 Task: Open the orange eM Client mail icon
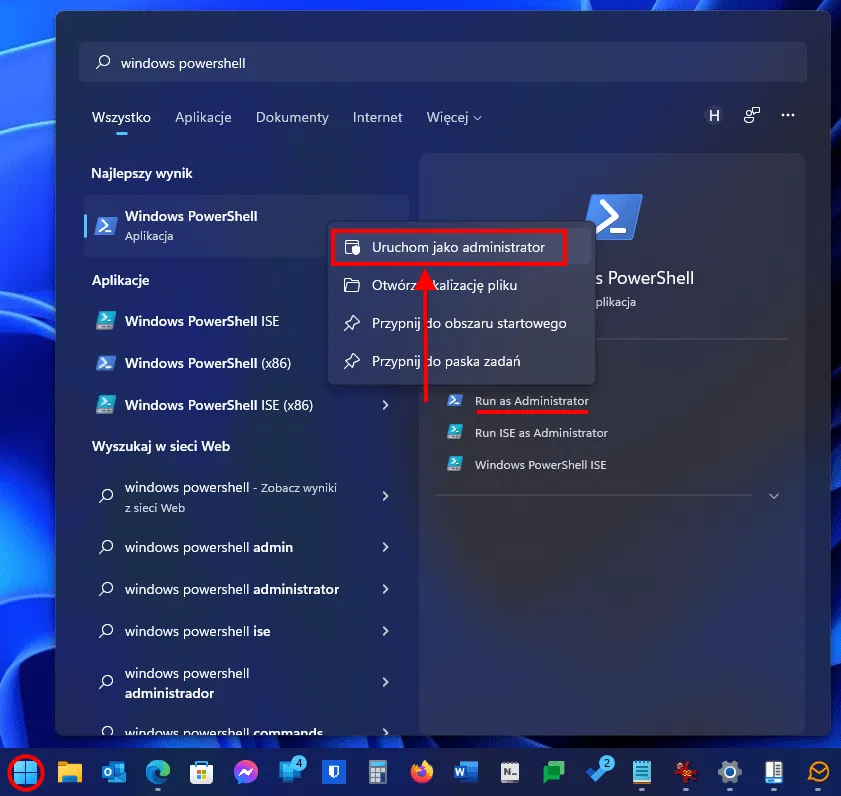[x=818, y=772]
